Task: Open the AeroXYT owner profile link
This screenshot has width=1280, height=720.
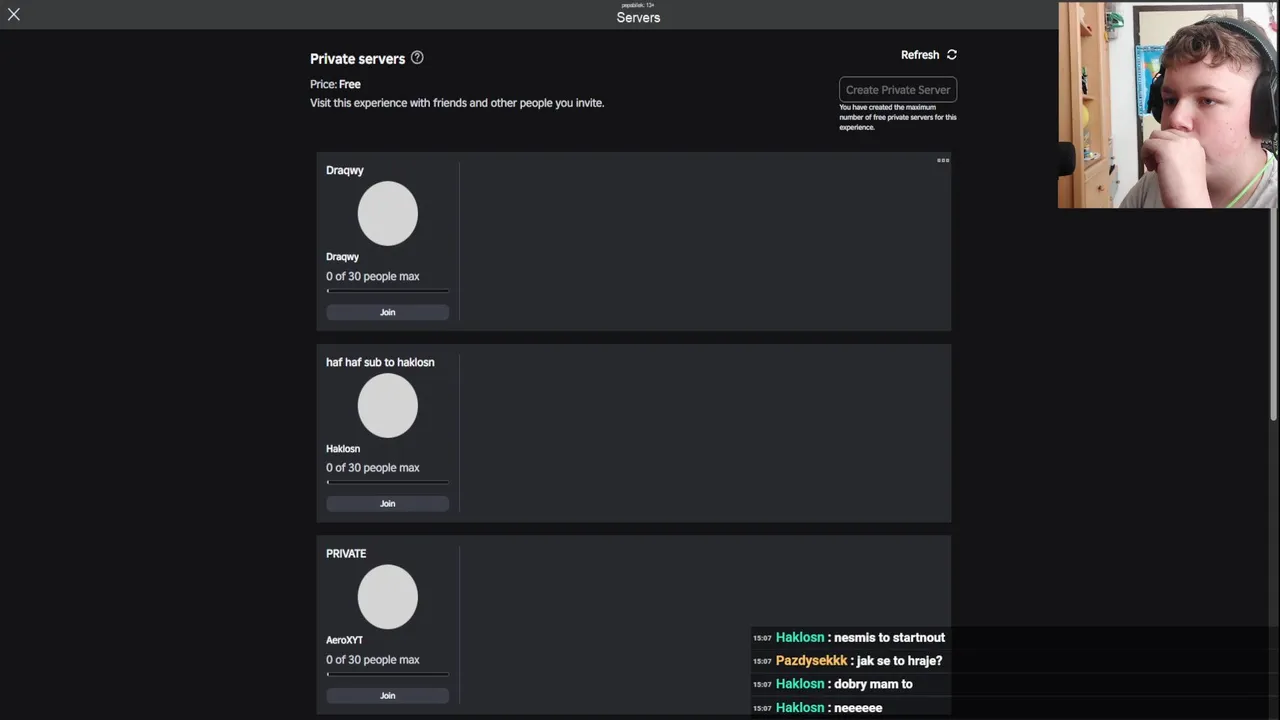Action: (344, 640)
